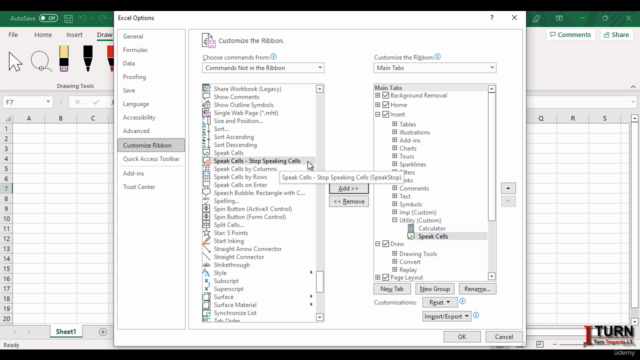
Task: Open the help question mark in Excel Options
Action: point(492,18)
